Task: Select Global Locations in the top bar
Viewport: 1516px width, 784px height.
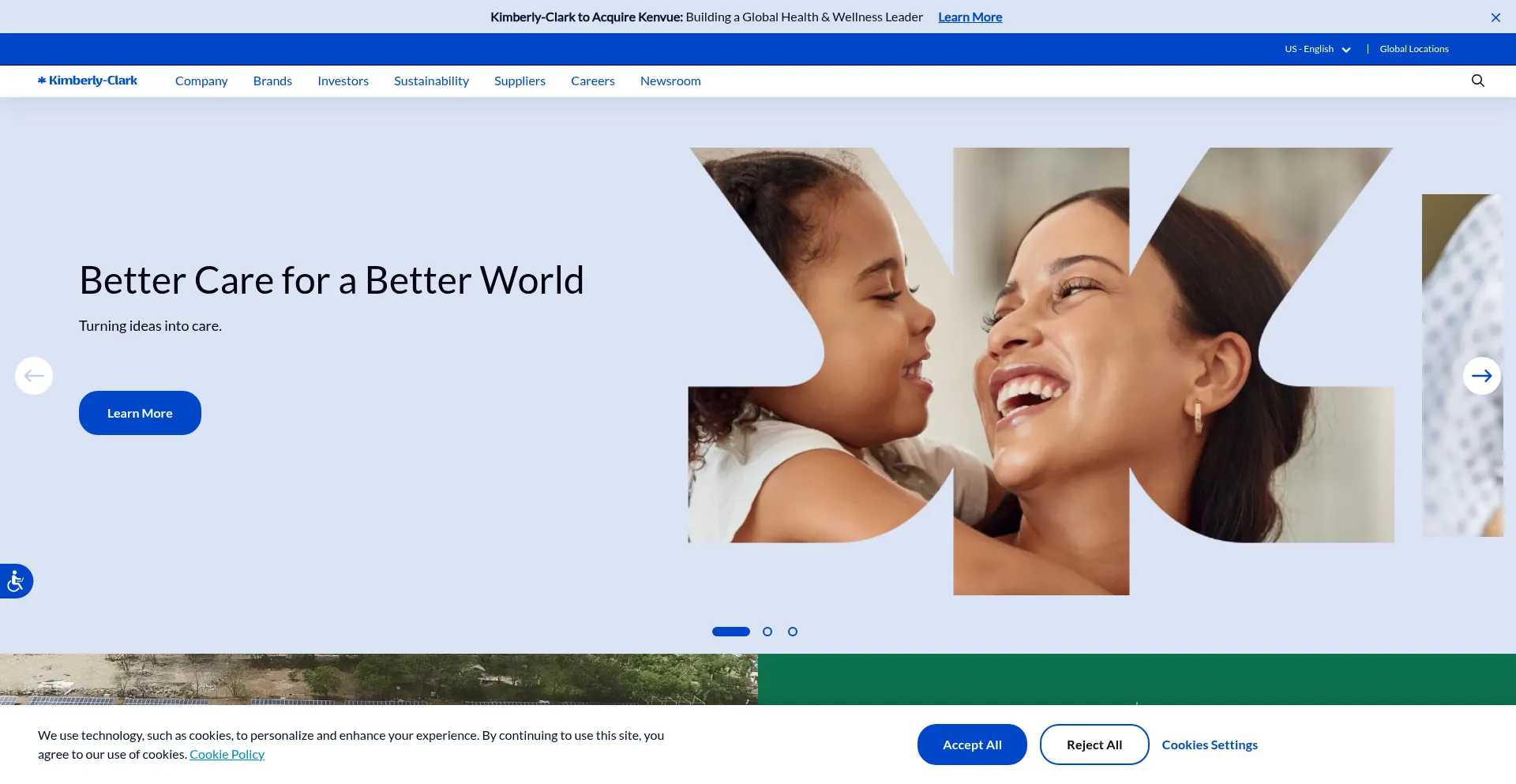Action: pos(1413,48)
